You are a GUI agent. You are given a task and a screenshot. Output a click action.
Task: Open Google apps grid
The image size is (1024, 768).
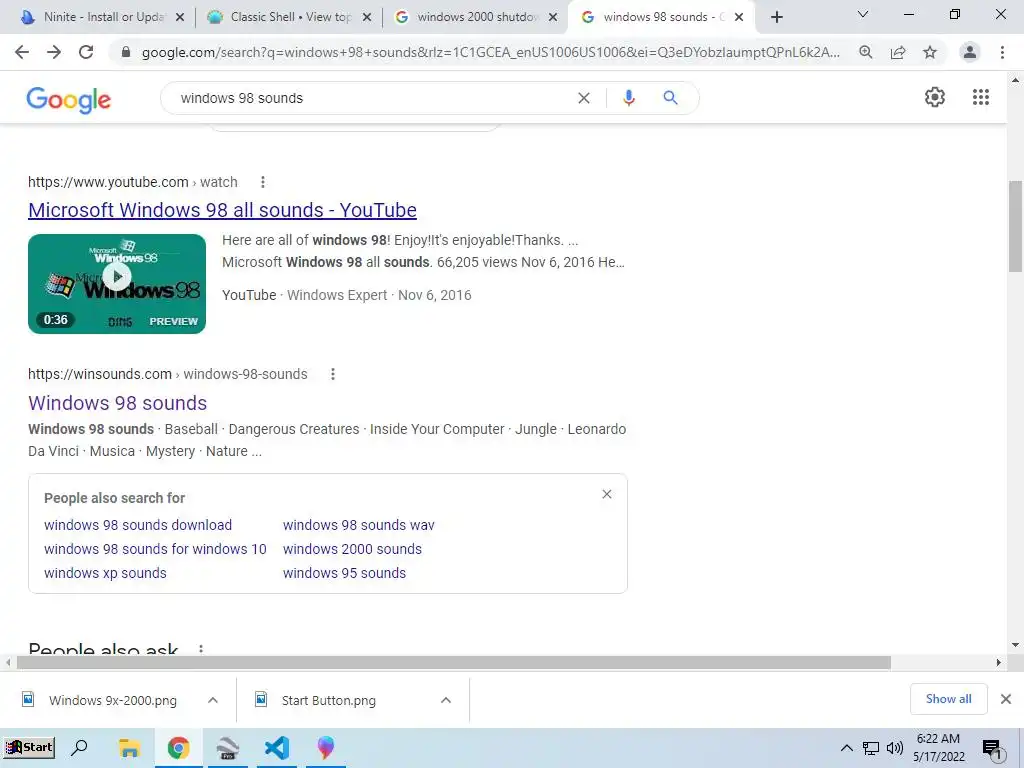pos(981,97)
